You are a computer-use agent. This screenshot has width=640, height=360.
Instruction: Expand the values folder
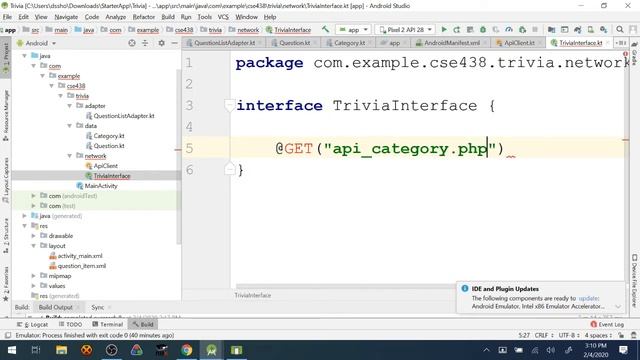coord(34,286)
